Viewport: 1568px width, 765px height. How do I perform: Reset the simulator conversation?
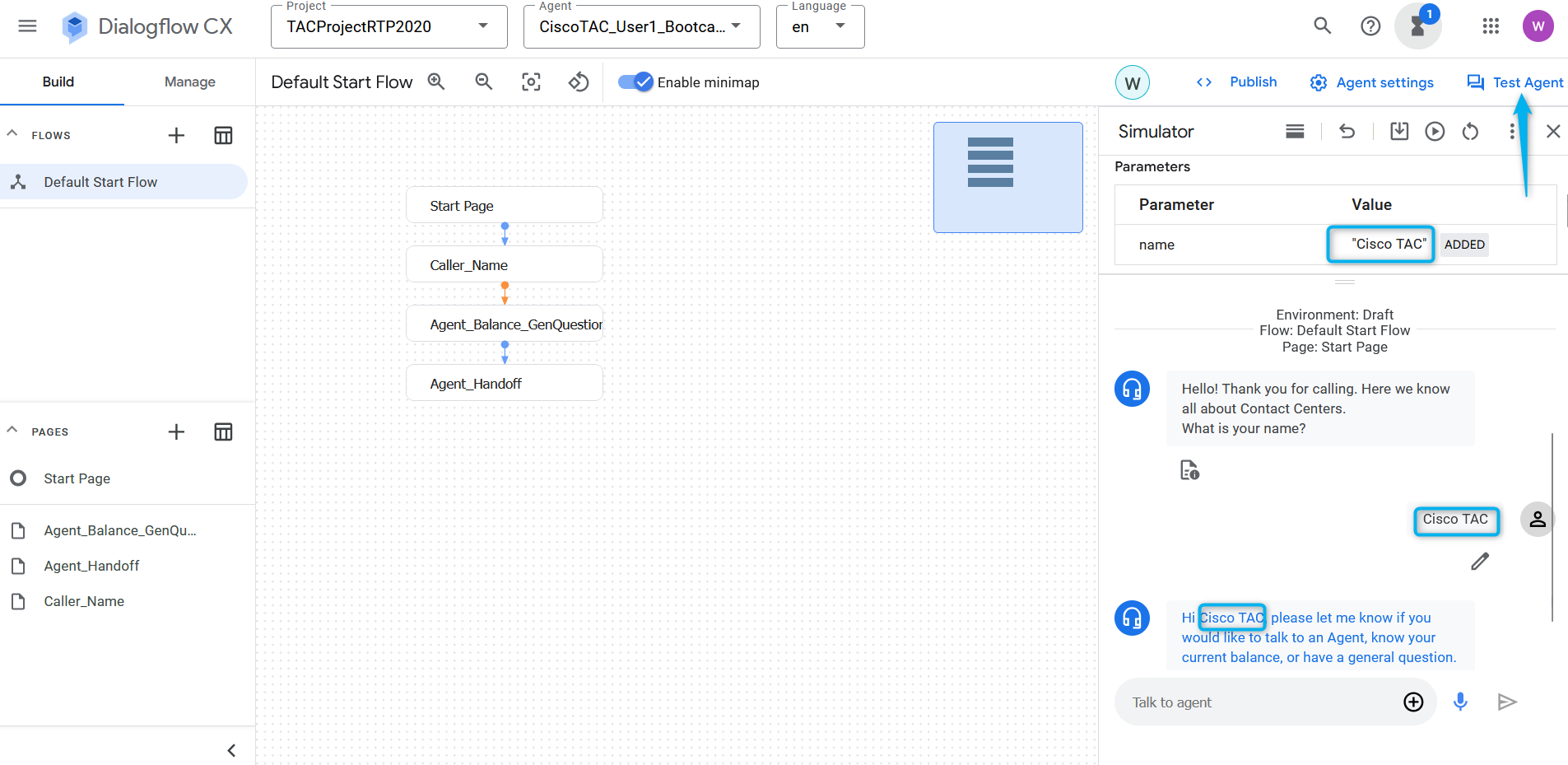point(1470,132)
